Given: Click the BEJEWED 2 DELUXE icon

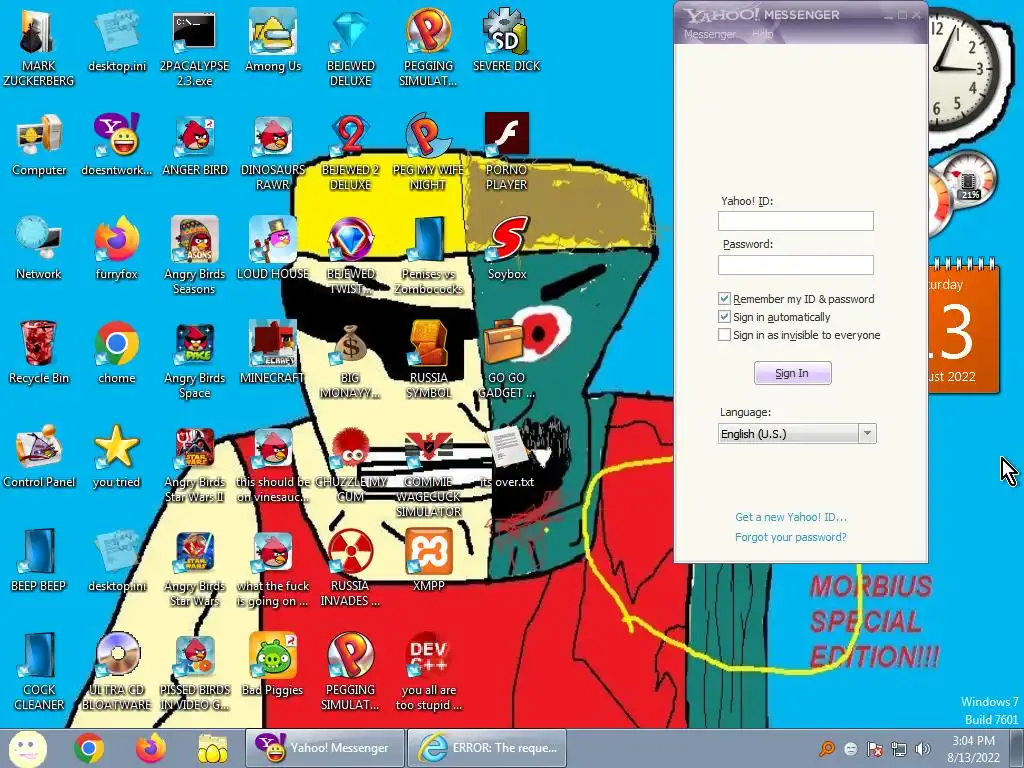Looking at the screenshot, I should (x=351, y=150).
